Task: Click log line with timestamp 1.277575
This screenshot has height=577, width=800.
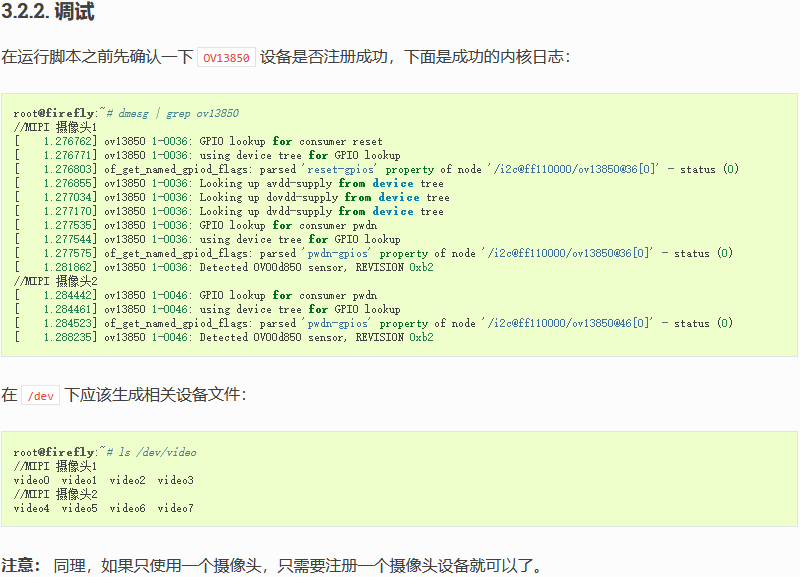Action: coord(373,254)
